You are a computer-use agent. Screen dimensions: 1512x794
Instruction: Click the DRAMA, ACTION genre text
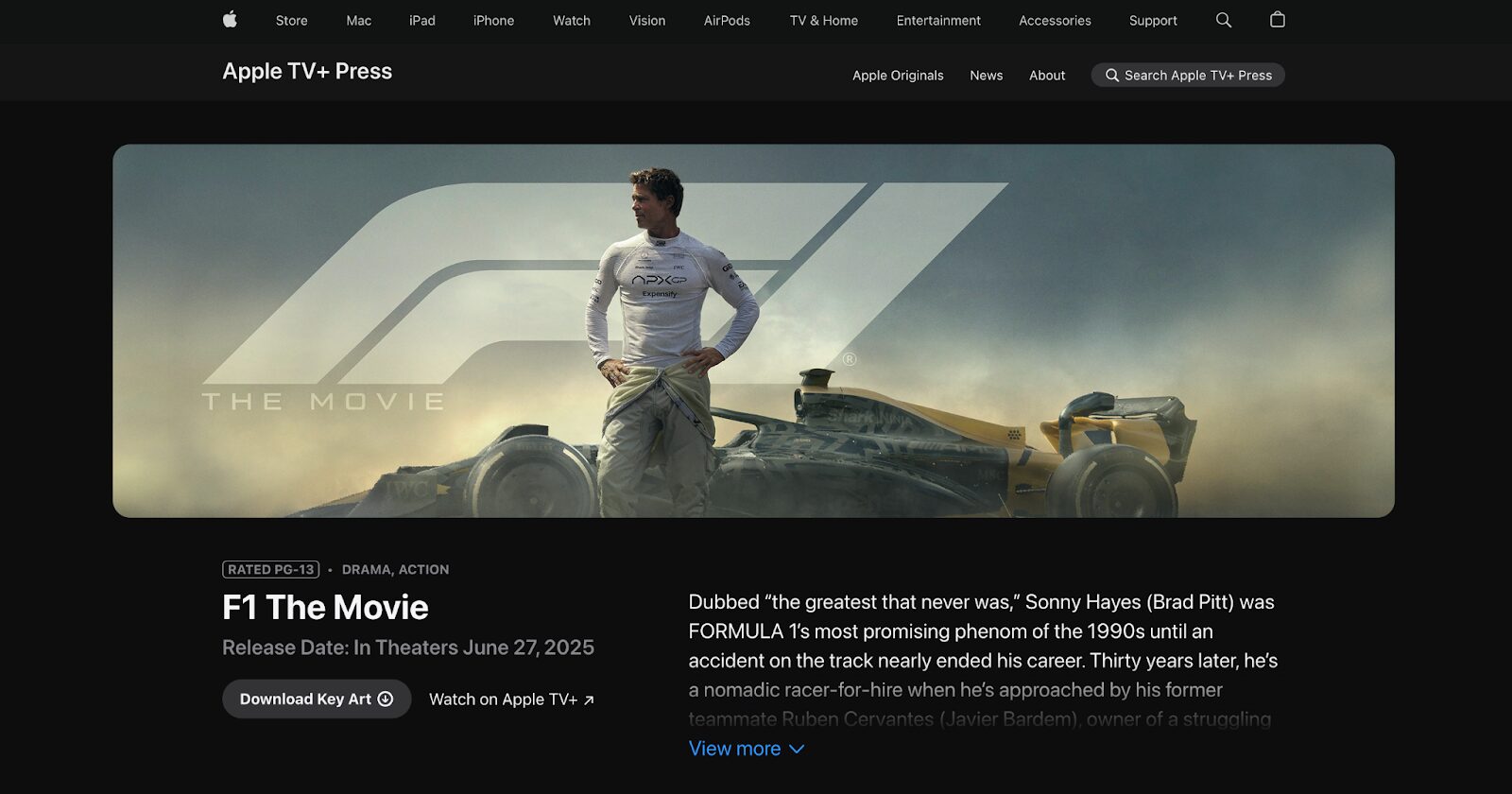(x=395, y=570)
